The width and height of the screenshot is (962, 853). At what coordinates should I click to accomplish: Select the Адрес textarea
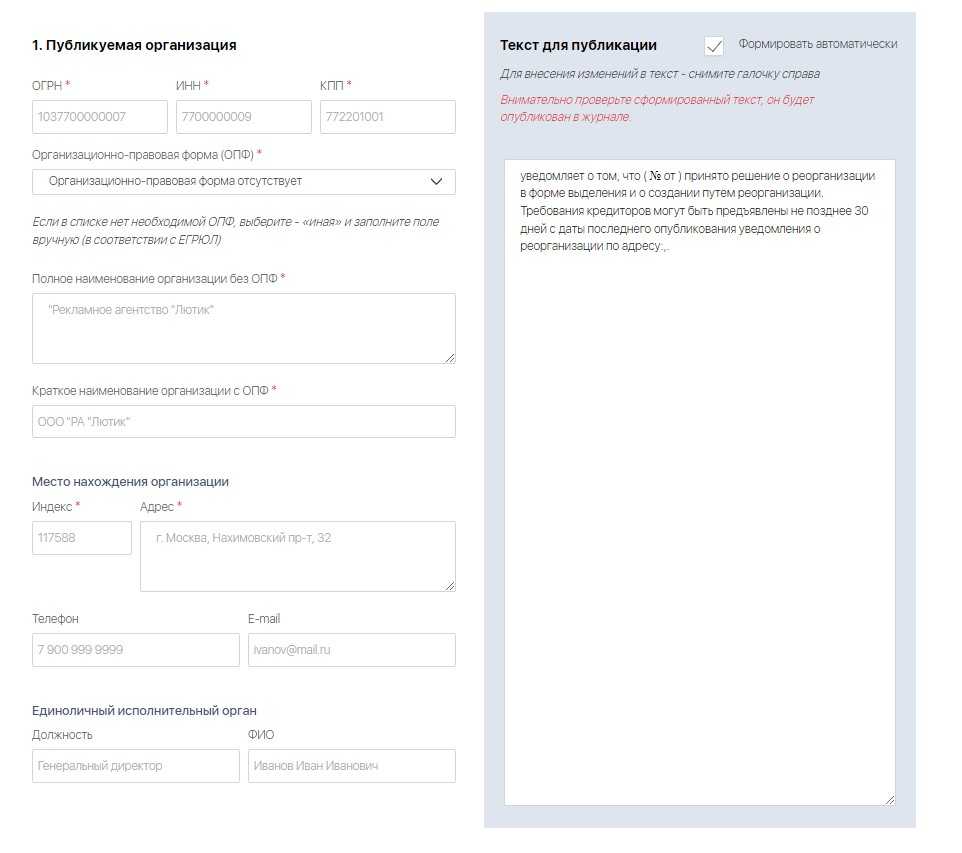click(297, 556)
